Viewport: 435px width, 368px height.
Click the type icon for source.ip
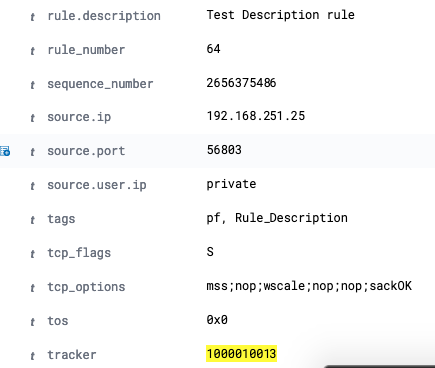click(x=32, y=118)
